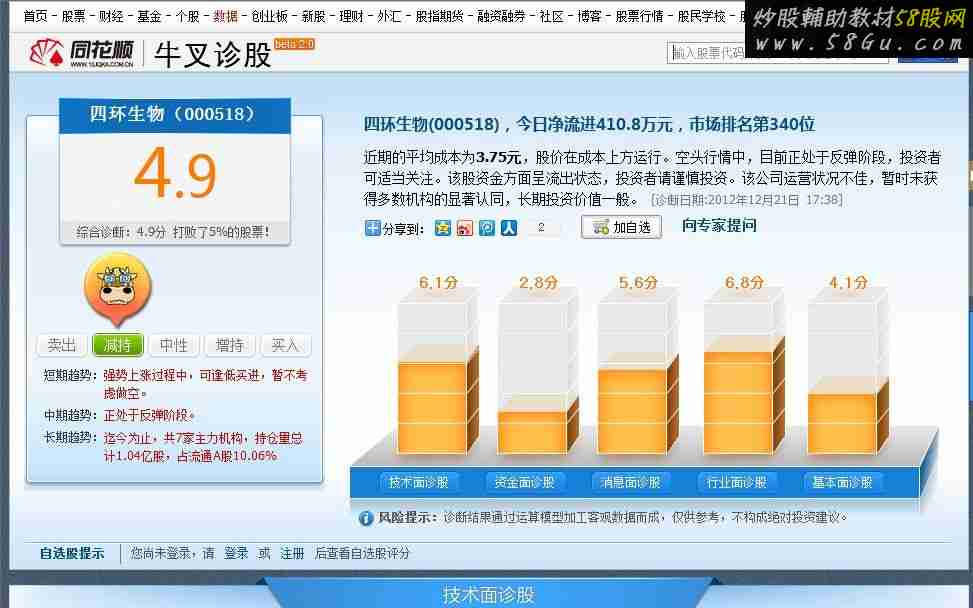Open 理财 in top navigation
The width and height of the screenshot is (973, 608).
(x=351, y=17)
